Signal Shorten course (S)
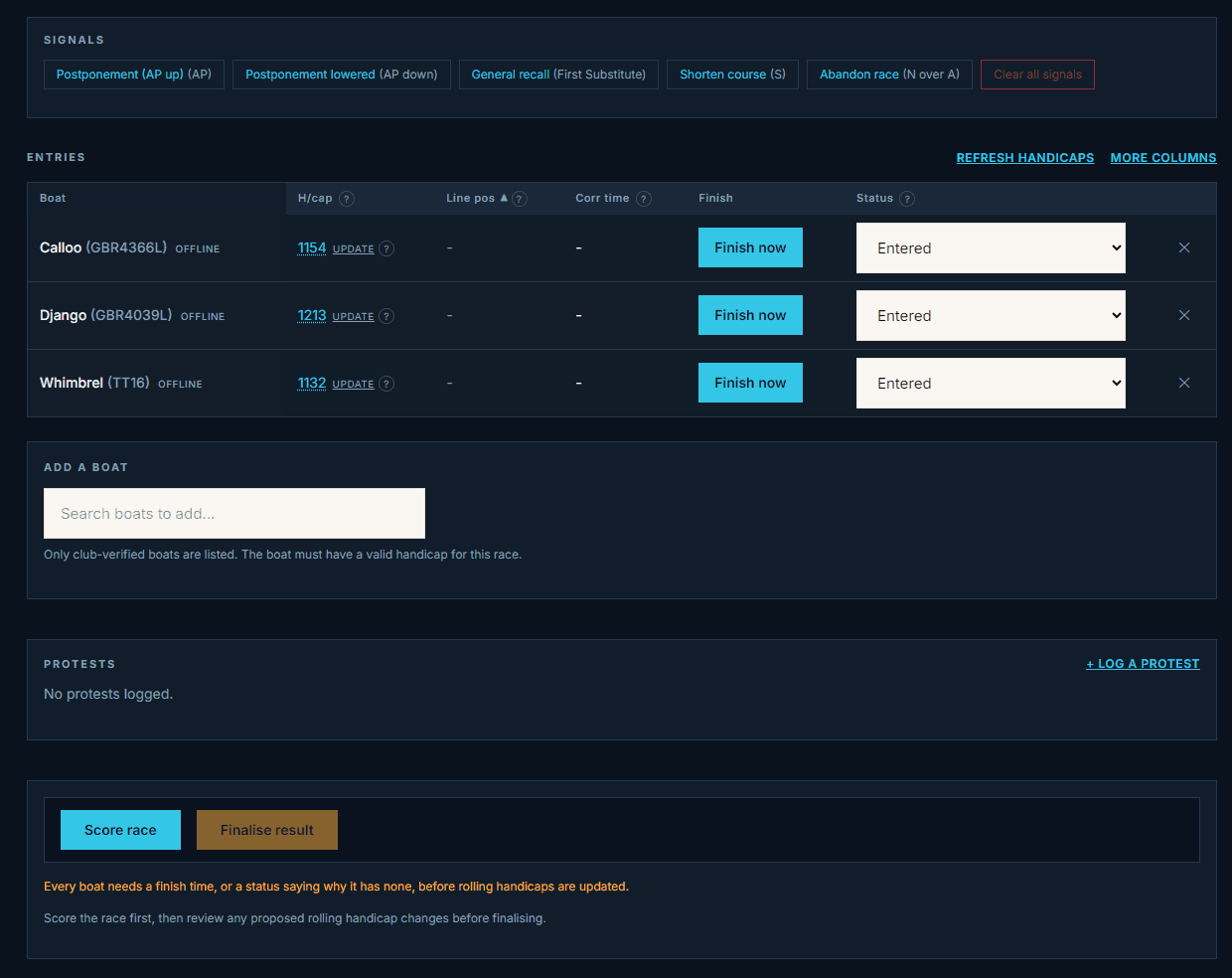 click(x=732, y=75)
